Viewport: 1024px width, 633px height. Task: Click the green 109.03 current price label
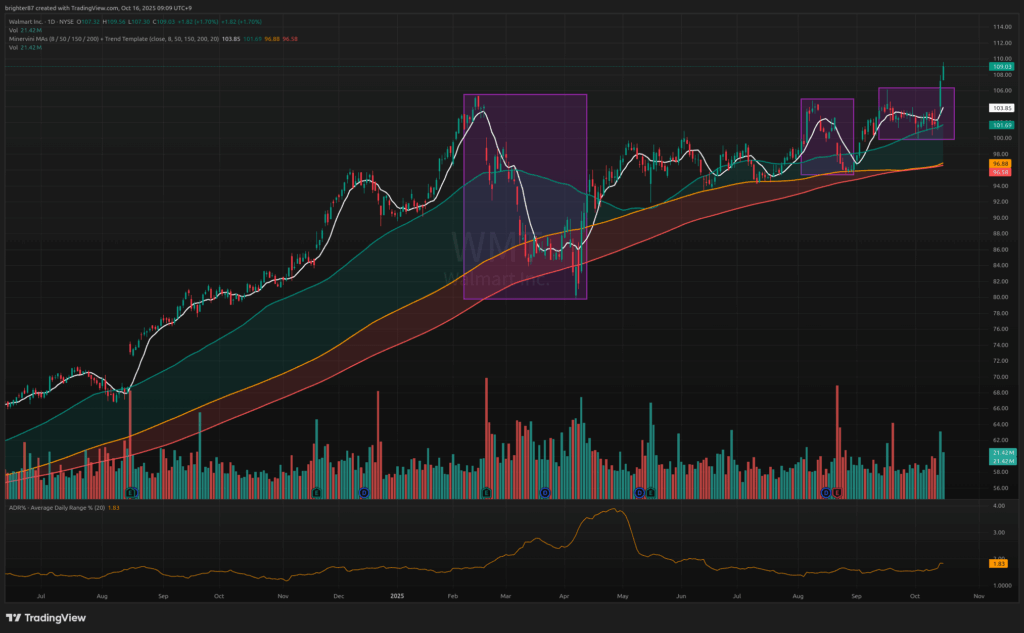[1002, 67]
